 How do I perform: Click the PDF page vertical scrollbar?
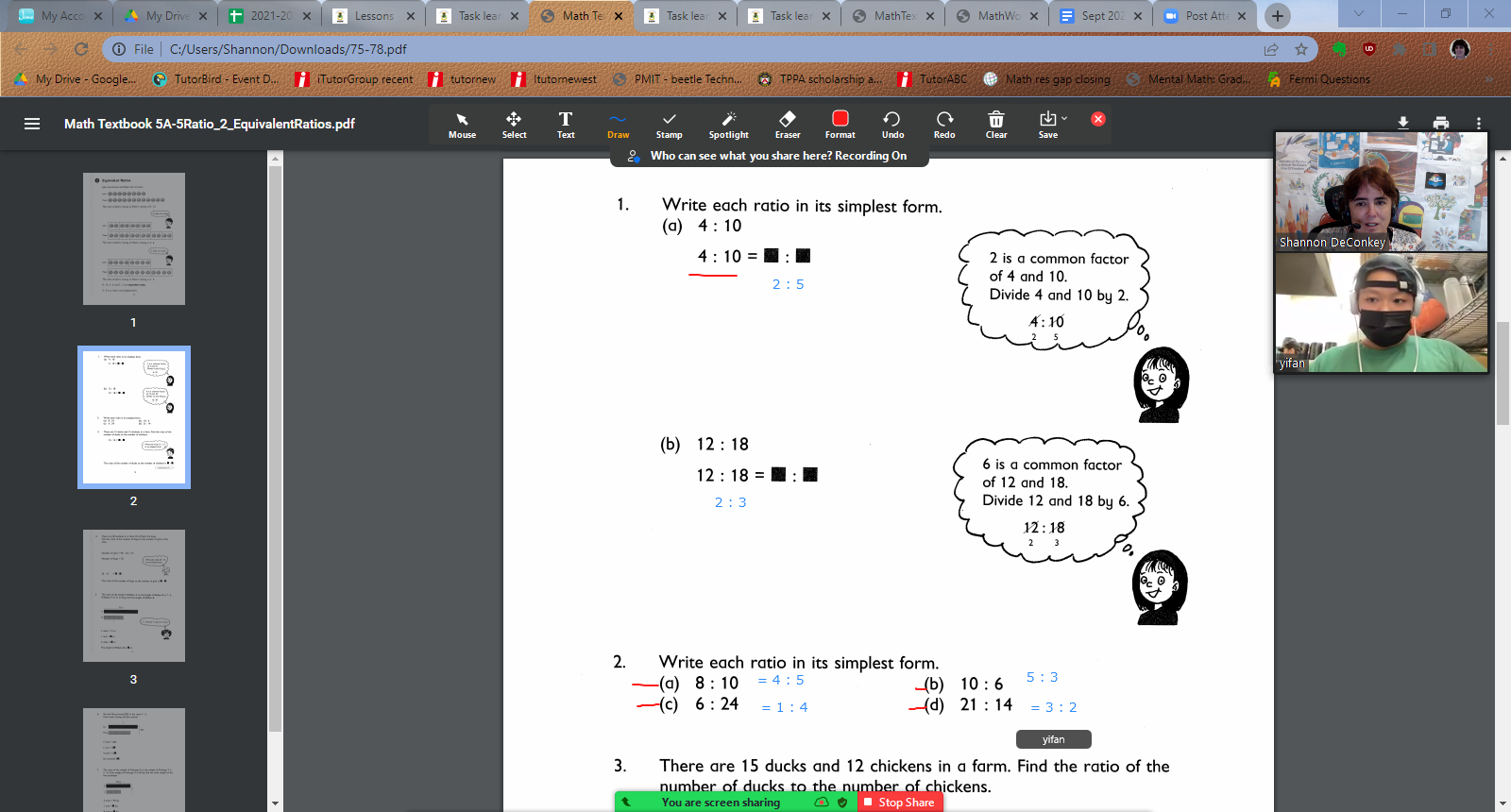[x=1503, y=373]
